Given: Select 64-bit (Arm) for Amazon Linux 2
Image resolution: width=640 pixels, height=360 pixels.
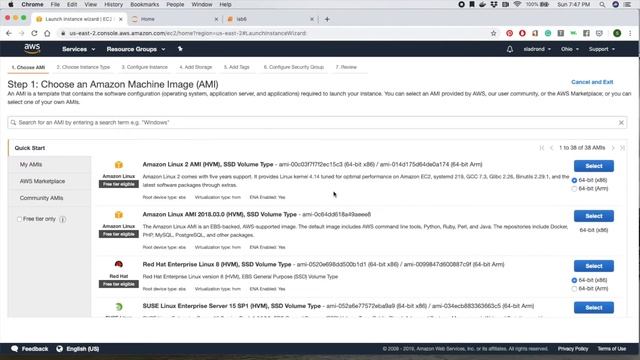Looking at the screenshot, I should pos(574,189).
